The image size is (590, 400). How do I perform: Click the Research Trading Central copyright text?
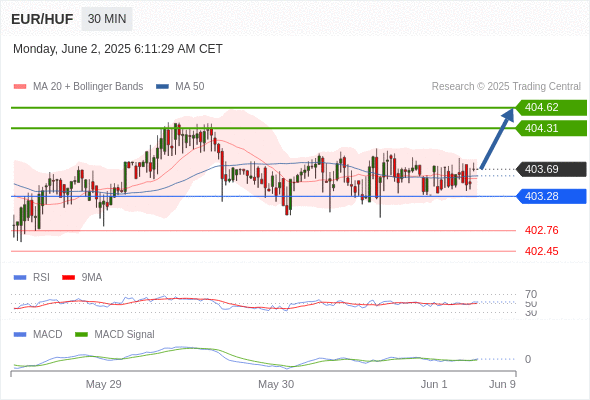click(x=506, y=87)
